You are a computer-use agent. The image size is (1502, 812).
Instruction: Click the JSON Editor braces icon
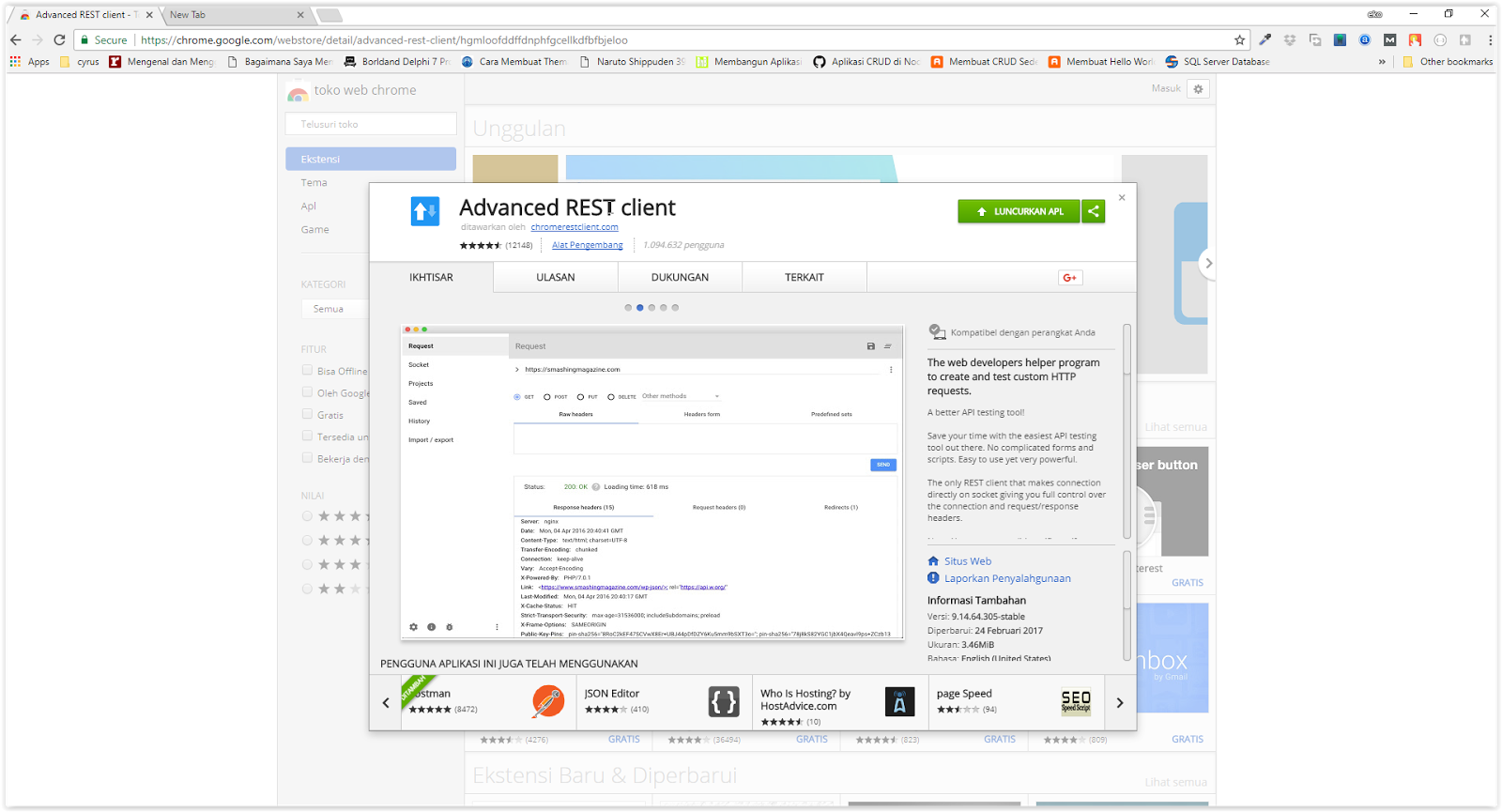pyautogui.click(x=724, y=701)
